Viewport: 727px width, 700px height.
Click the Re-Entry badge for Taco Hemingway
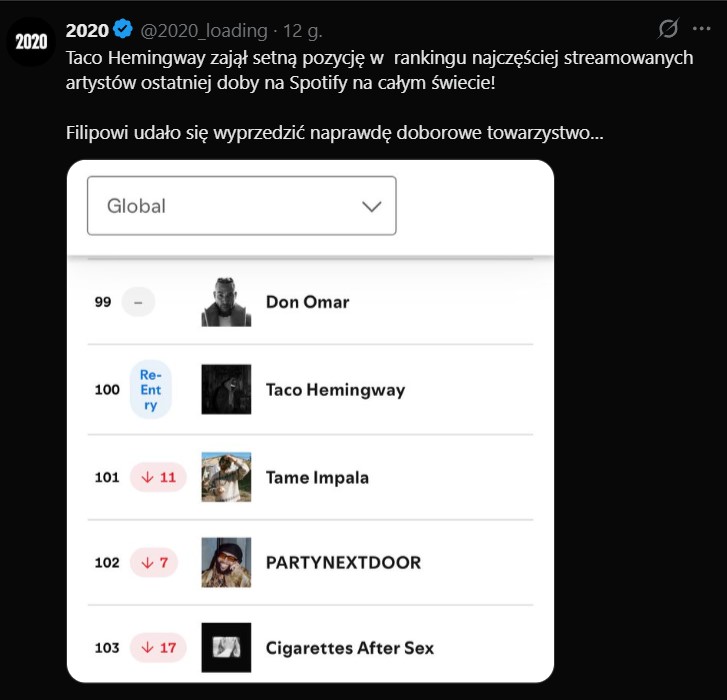point(150,389)
